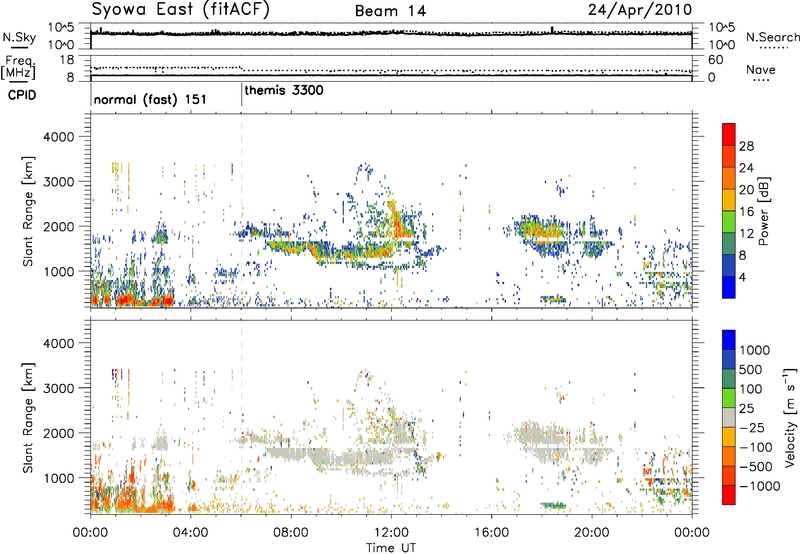The width and height of the screenshot is (800, 554).
Task: Click the "normal (fast) 151" CPID entry
Action: tap(150, 99)
